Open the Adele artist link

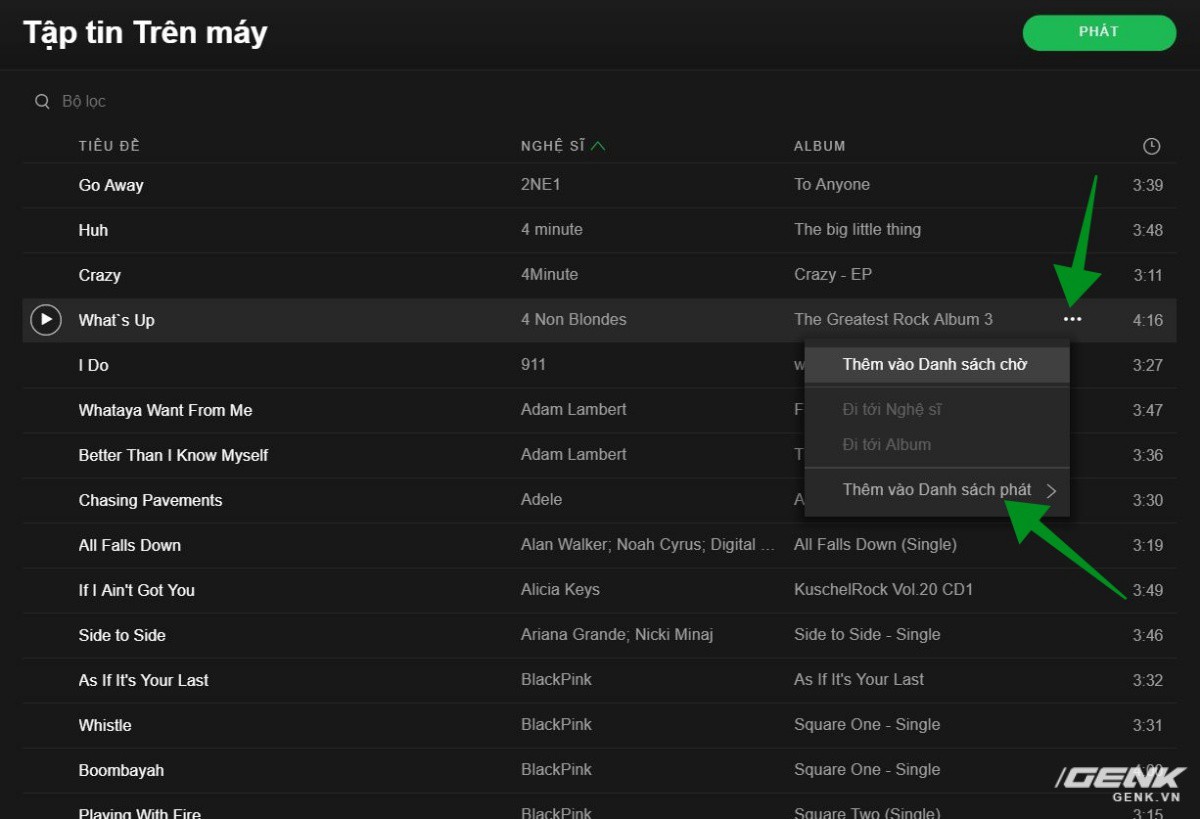[541, 499]
